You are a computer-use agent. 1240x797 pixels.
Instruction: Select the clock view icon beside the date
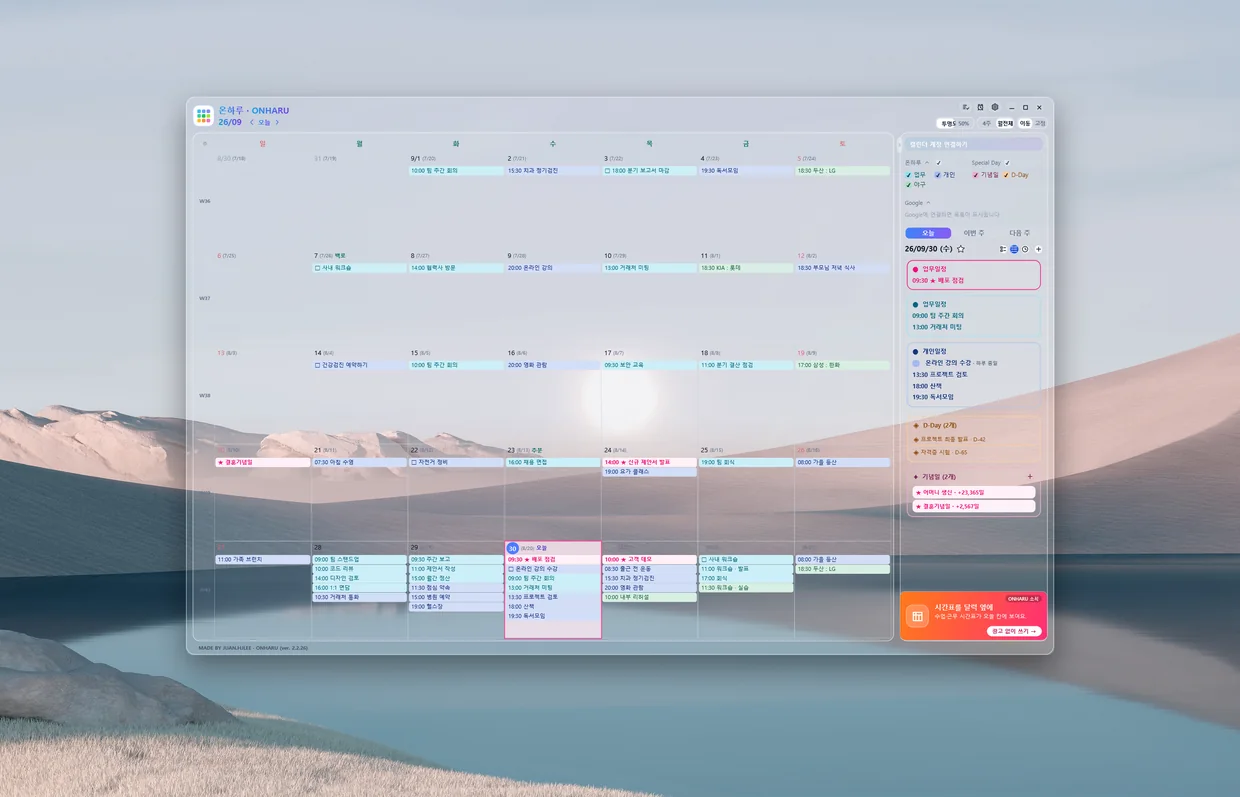coord(1025,249)
